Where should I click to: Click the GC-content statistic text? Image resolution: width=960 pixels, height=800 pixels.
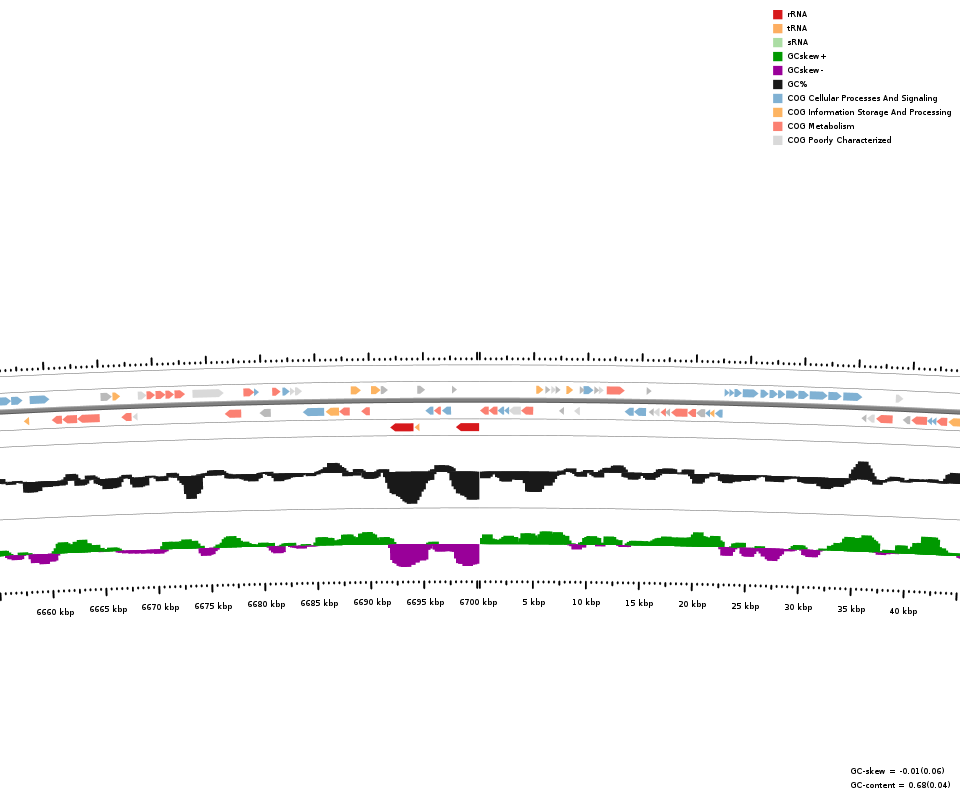(900, 785)
